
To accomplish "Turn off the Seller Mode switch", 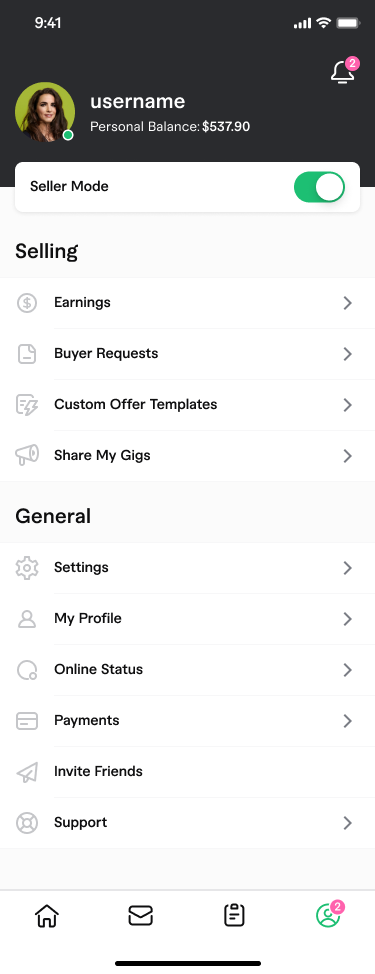I will tap(319, 187).
